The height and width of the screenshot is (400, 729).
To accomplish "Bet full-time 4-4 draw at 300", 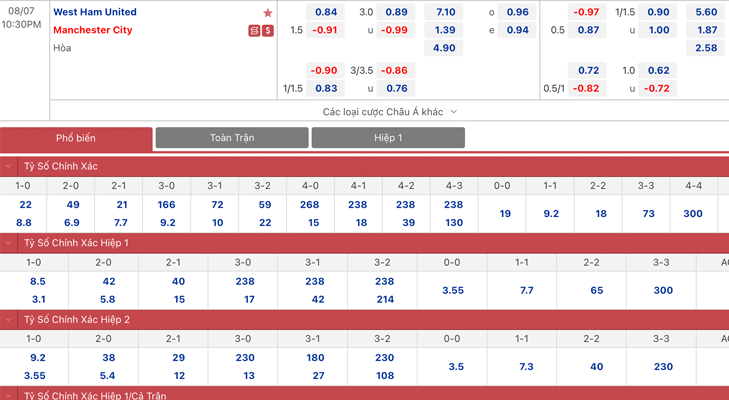I will pos(693,213).
